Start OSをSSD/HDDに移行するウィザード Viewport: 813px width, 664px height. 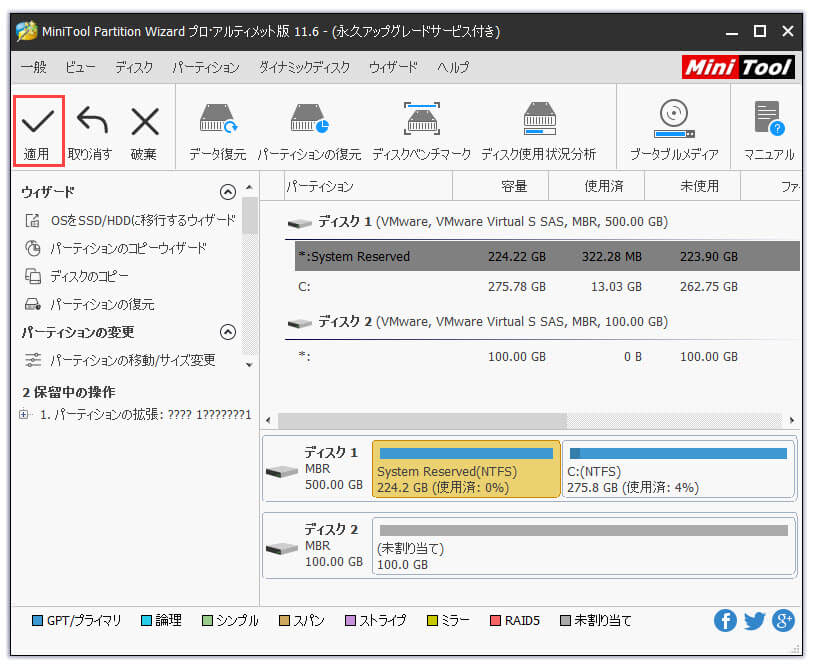click(131, 221)
